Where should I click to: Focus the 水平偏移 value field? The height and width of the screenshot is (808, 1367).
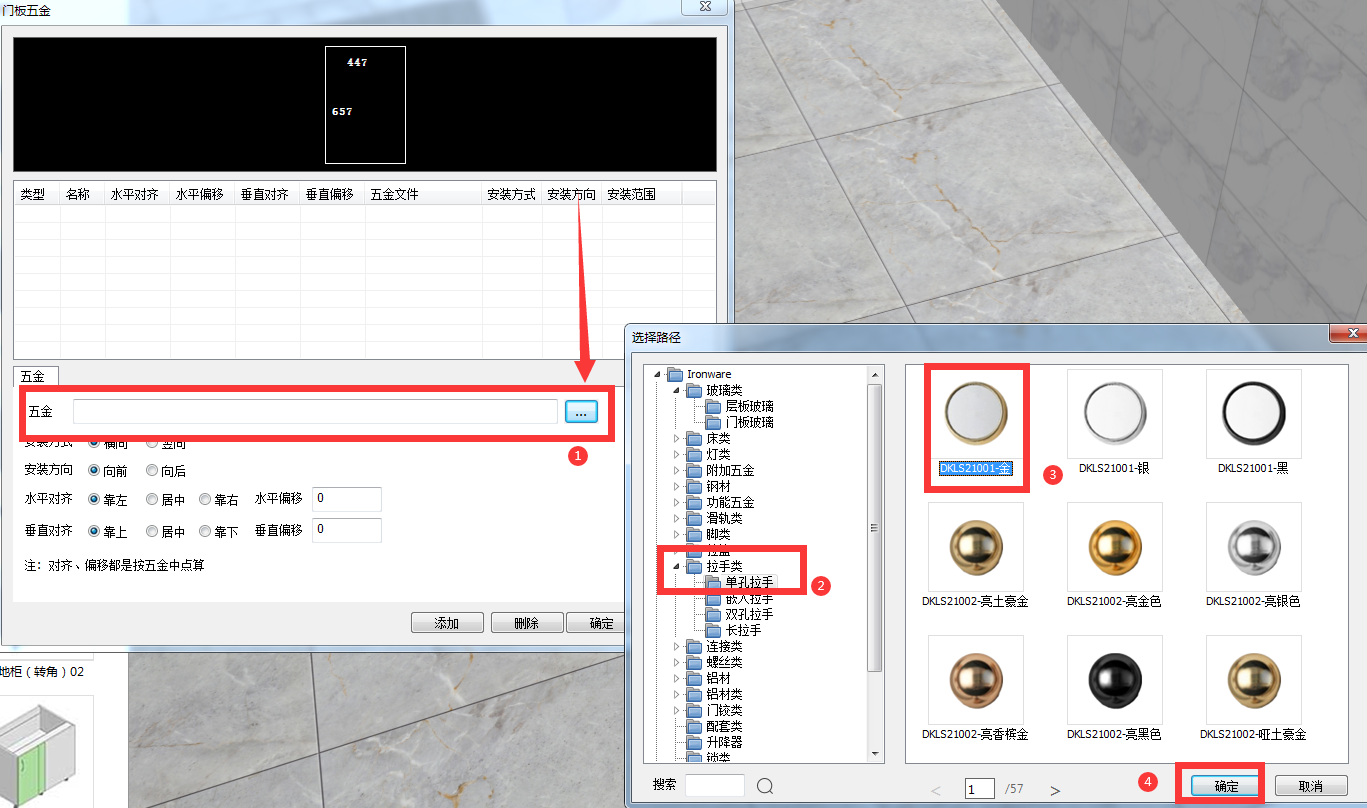pyautogui.click(x=347, y=499)
